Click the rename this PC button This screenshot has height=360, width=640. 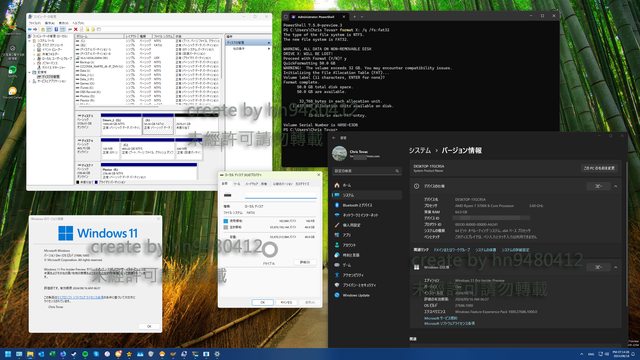click(599, 168)
